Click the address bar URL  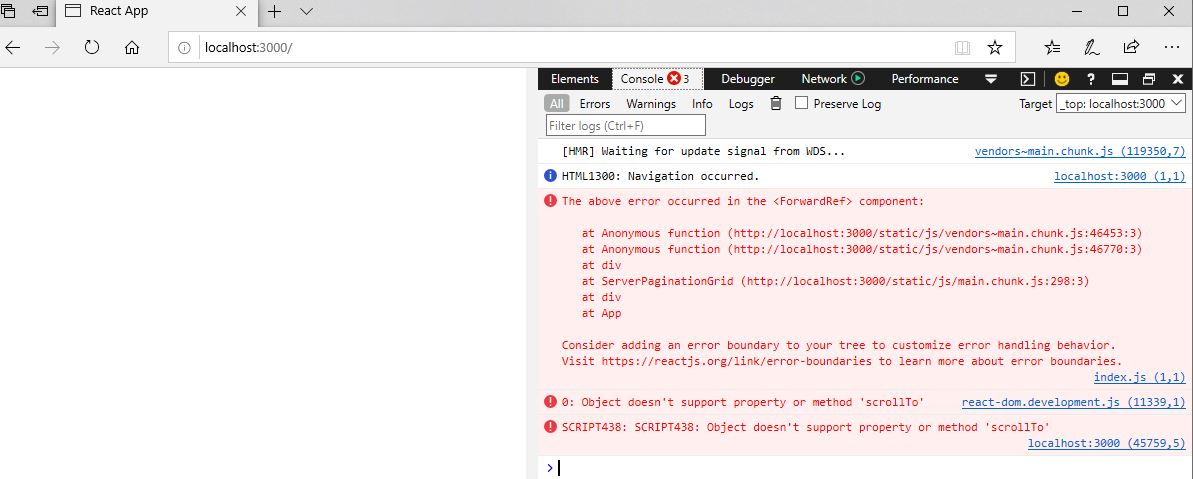click(x=248, y=48)
